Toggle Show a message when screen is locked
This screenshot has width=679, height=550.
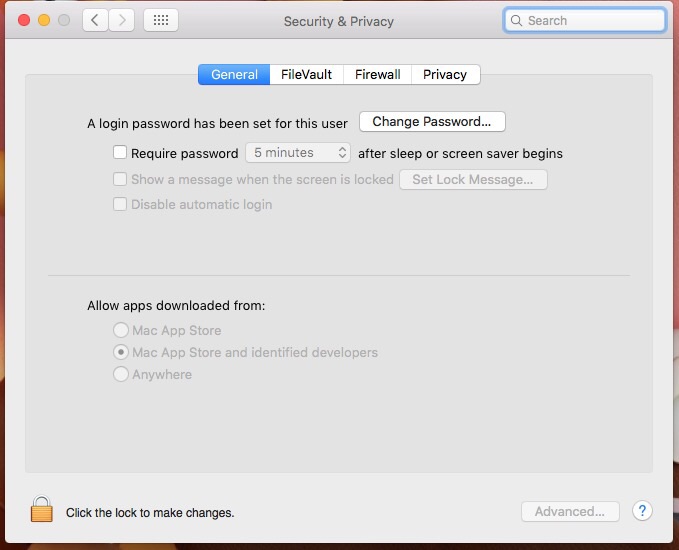click(x=120, y=179)
